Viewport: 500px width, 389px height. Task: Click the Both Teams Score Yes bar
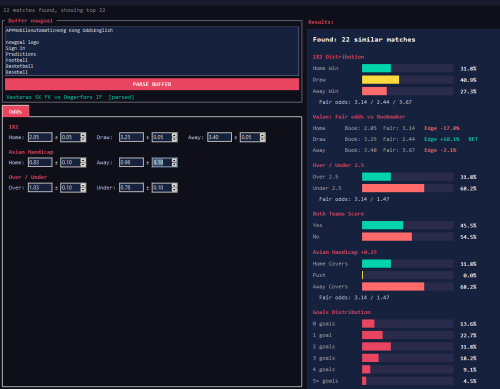click(383, 225)
